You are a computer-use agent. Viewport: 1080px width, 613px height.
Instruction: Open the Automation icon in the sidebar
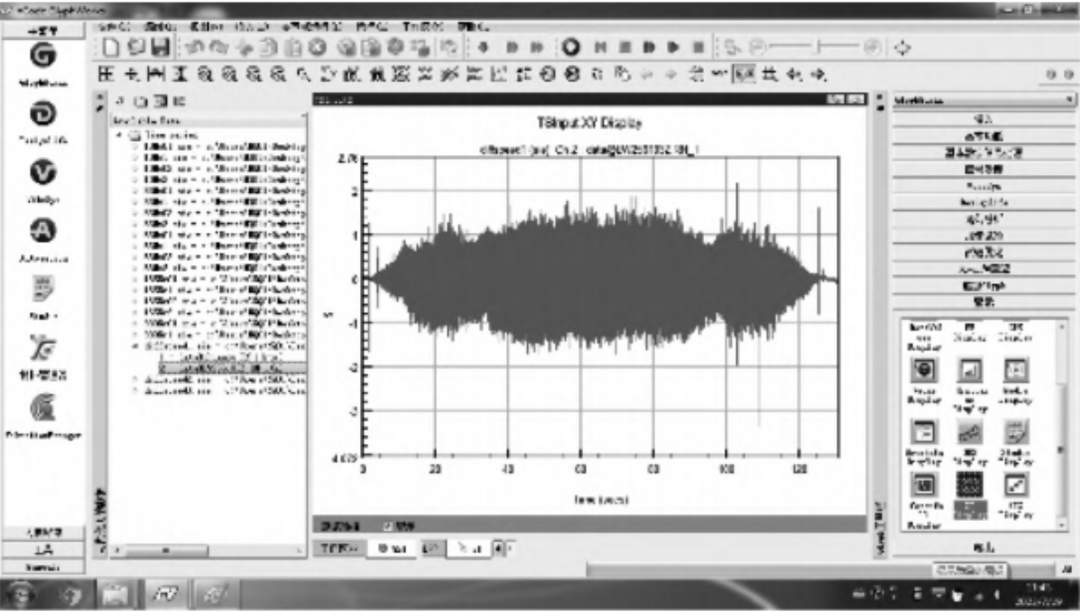click(x=43, y=231)
